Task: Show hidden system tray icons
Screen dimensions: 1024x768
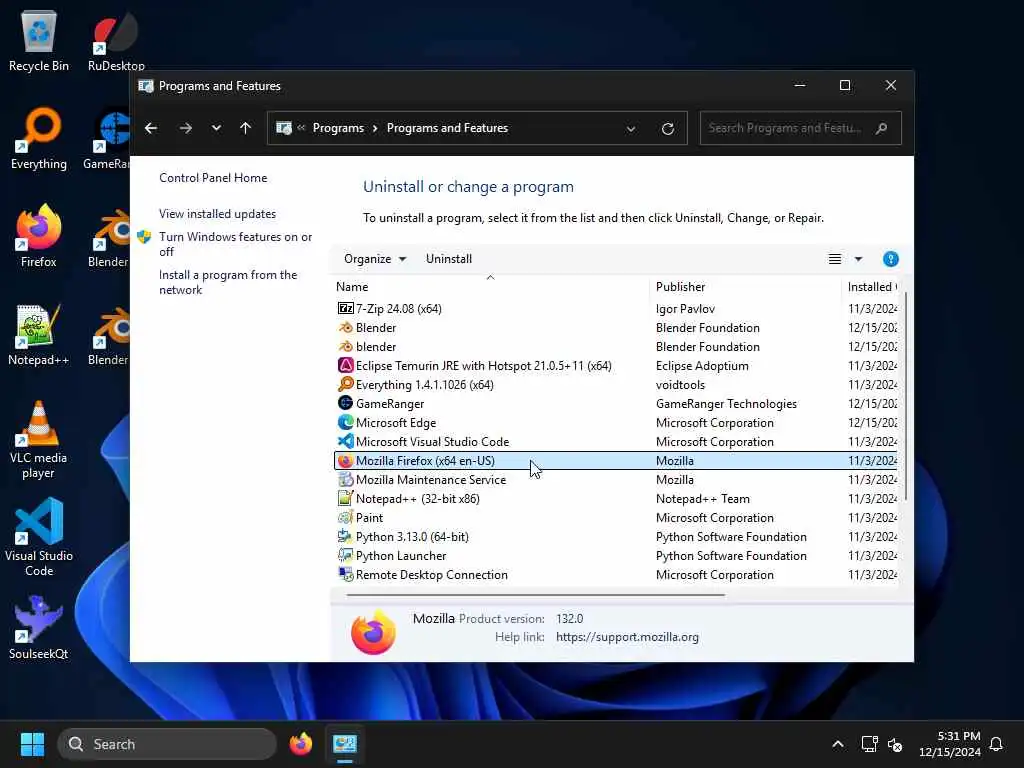Action: point(838,744)
